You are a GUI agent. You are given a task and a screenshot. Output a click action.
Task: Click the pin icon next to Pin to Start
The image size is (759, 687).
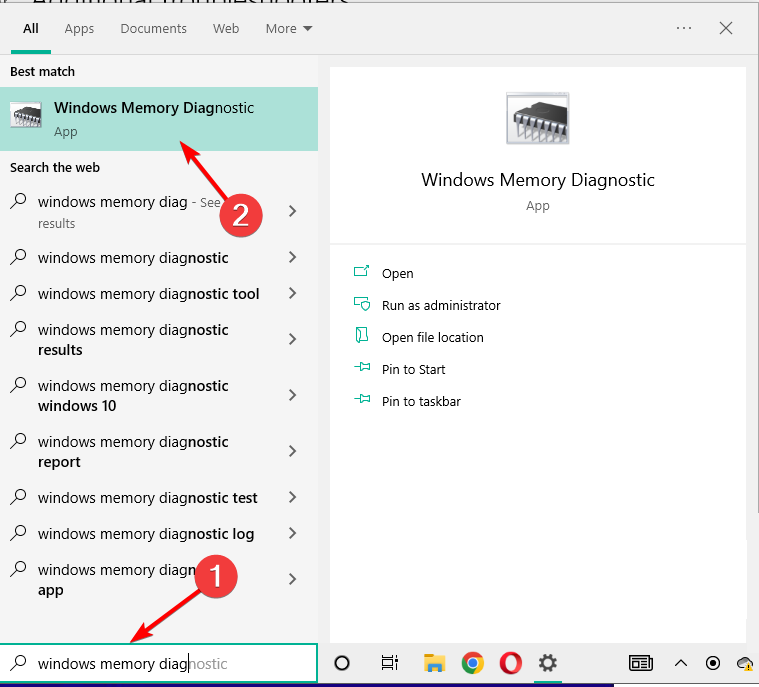362,367
